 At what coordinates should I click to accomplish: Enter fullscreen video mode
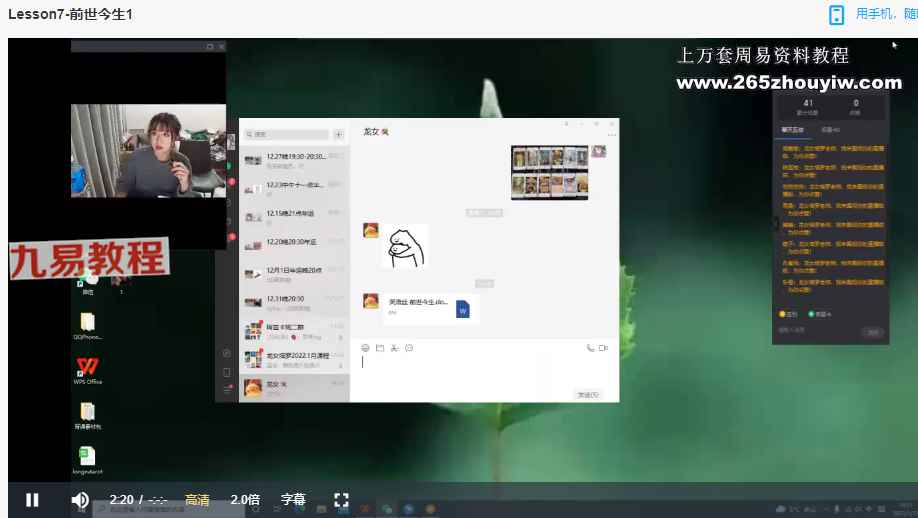[341, 499]
